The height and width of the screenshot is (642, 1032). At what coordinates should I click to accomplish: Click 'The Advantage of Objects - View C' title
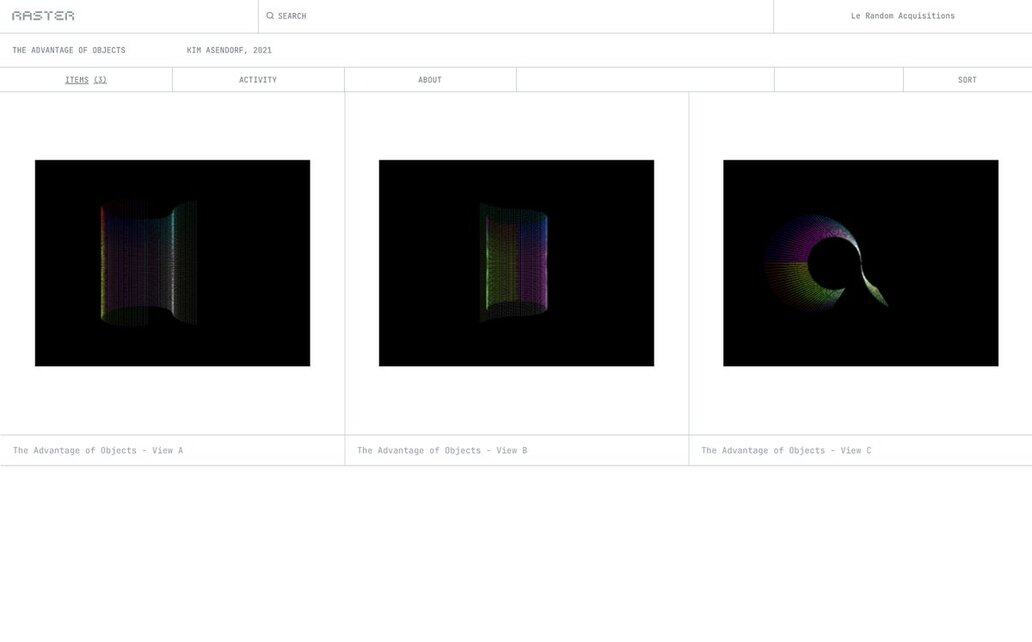(x=786, y=451)
